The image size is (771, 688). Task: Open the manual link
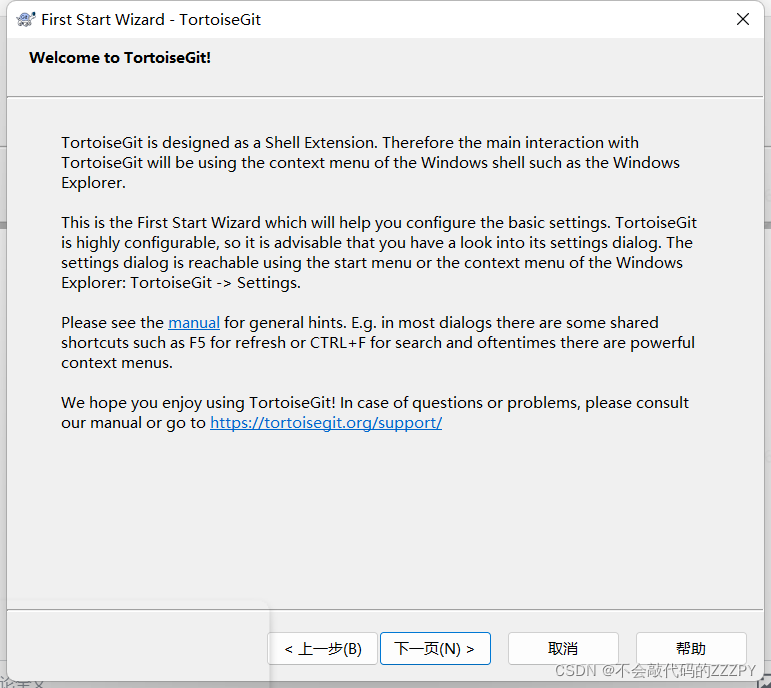pos(194,323)
